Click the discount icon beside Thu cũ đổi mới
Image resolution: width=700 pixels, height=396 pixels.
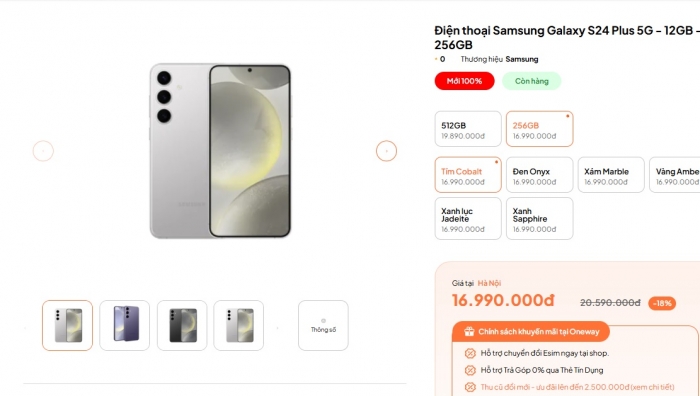click(x=470, y=387)
